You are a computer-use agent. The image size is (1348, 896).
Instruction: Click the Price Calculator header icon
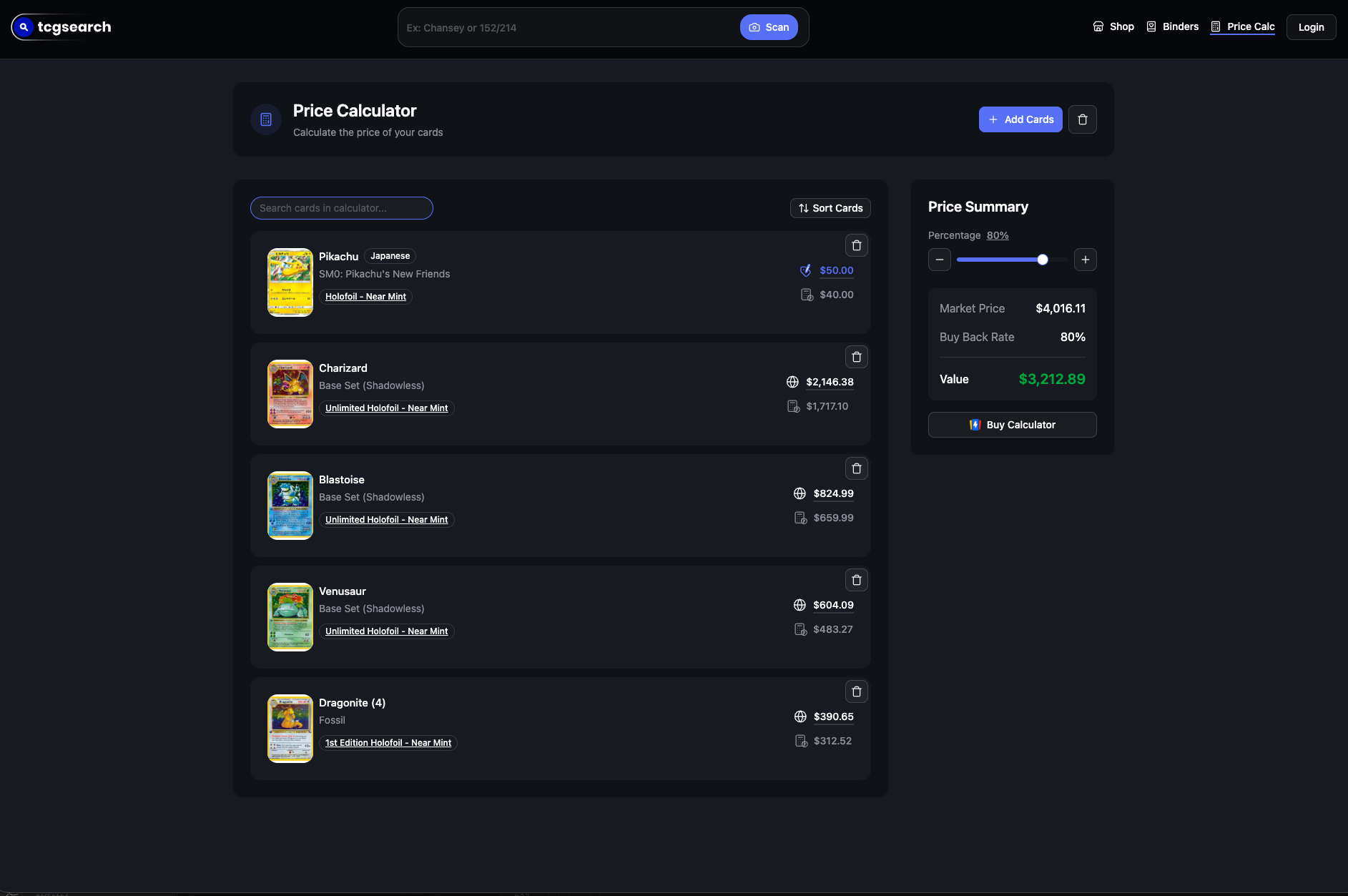coord(266,119)
